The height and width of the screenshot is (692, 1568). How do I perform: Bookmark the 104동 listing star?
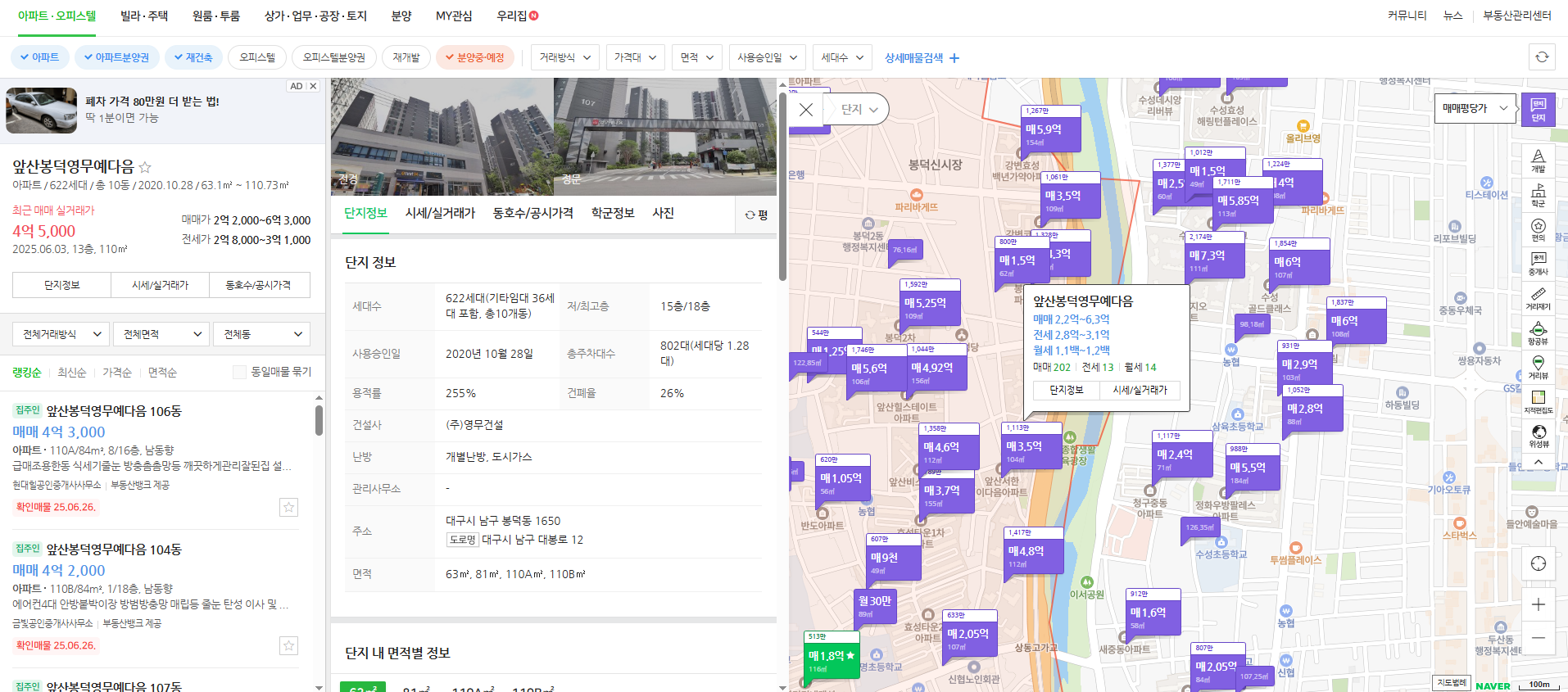pos(288,646)
